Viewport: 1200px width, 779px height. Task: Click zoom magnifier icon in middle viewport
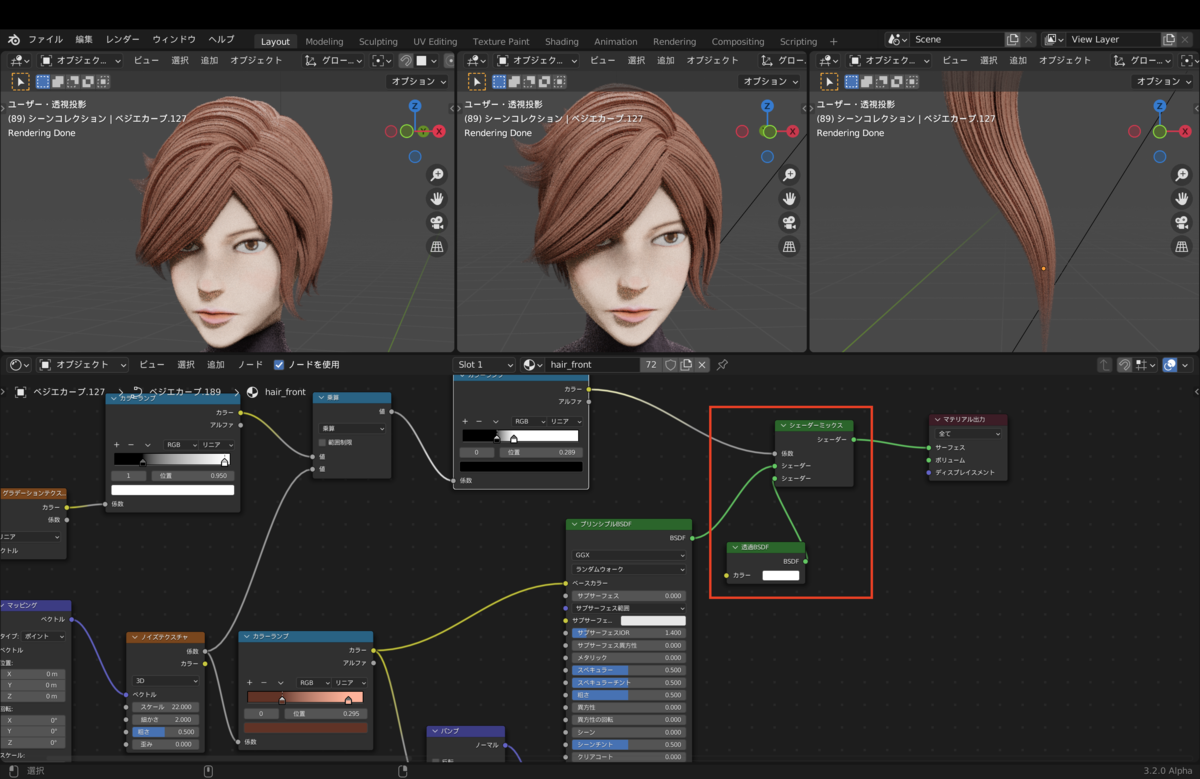tap(789, 175)
